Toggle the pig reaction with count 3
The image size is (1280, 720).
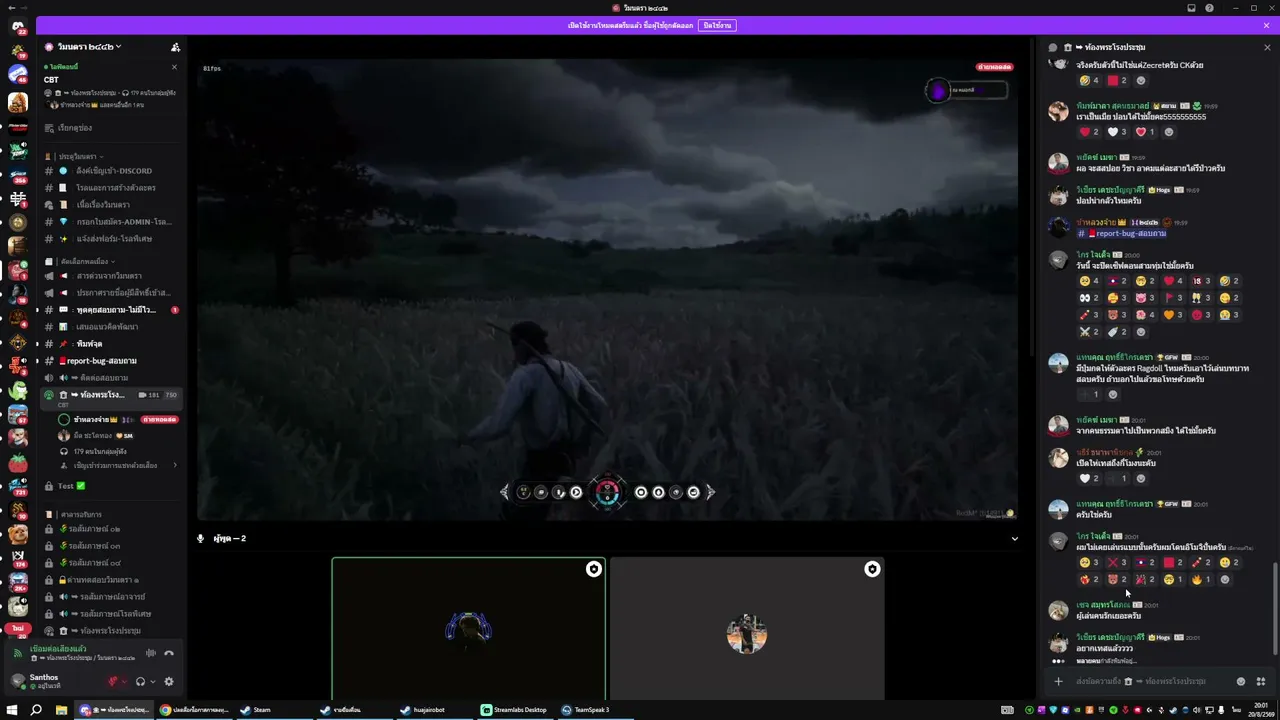coord(1146,298)
